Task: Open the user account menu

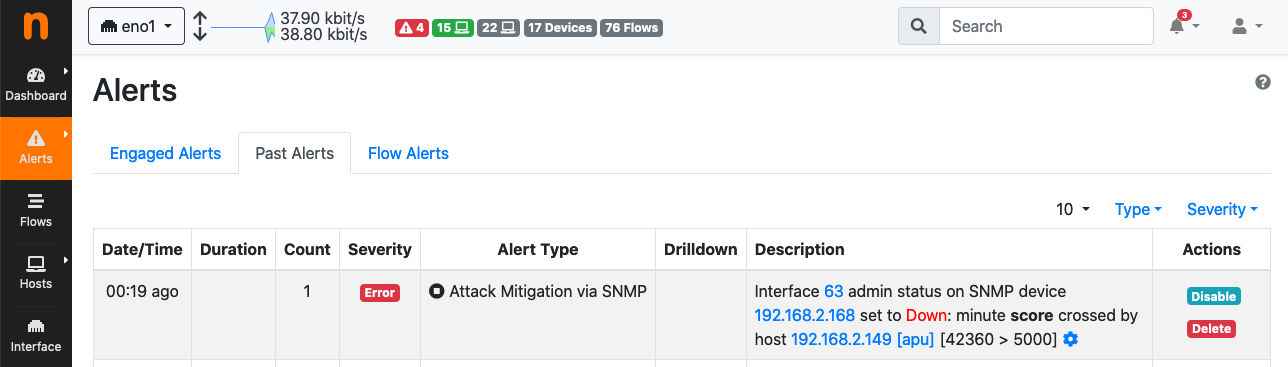Action: (1246, 27)
